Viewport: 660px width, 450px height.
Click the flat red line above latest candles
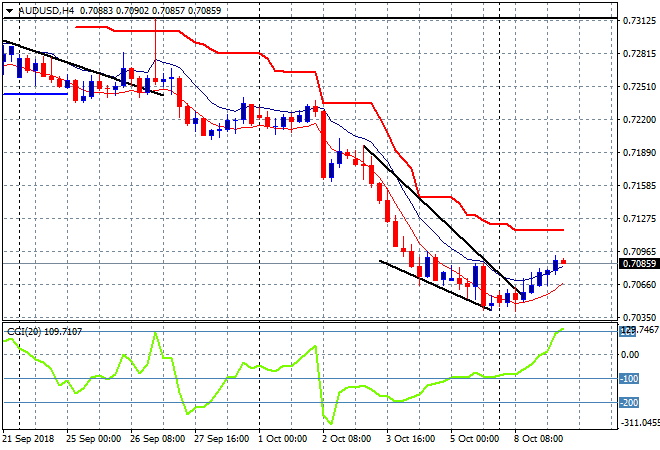(540, 230)
